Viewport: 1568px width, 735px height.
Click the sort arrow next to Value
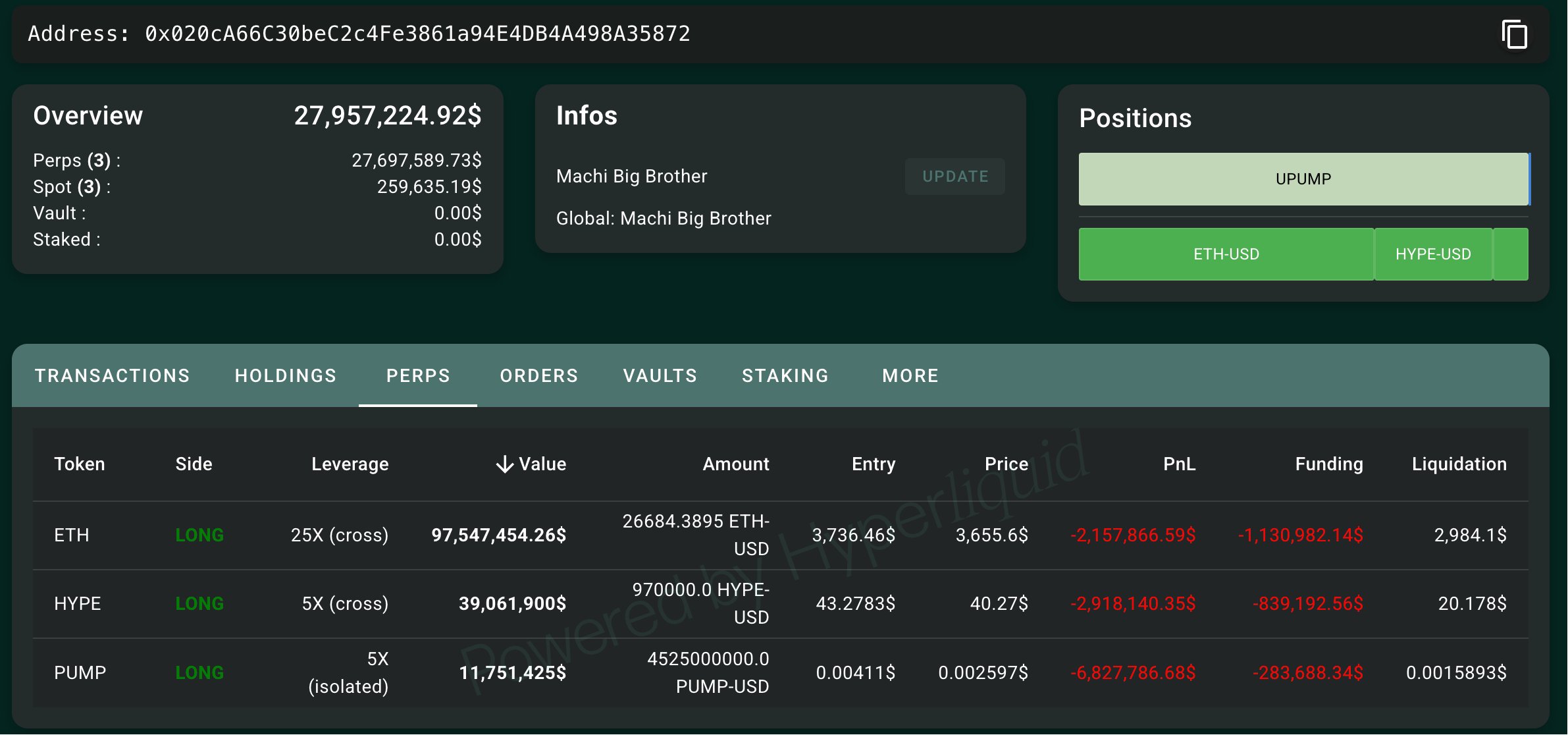[x=504, y=464]
